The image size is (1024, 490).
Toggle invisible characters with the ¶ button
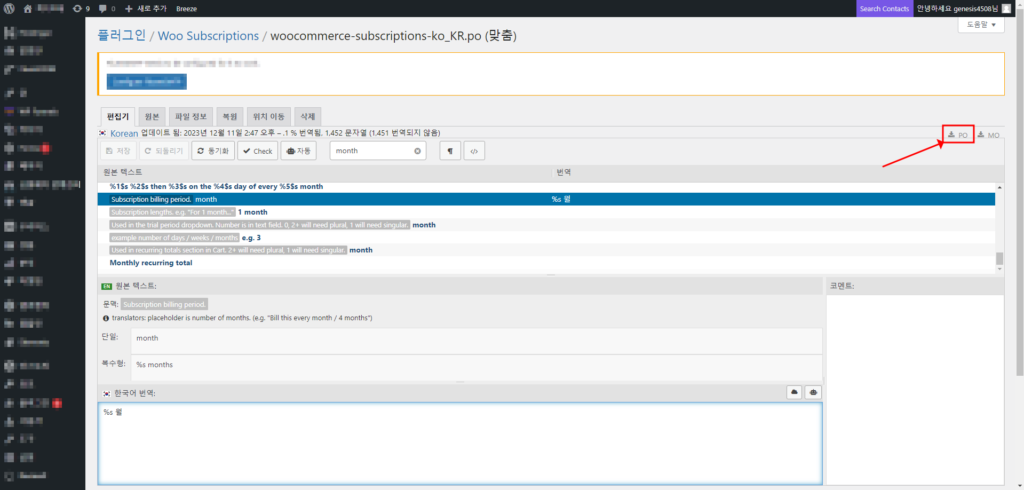point(450,151)
